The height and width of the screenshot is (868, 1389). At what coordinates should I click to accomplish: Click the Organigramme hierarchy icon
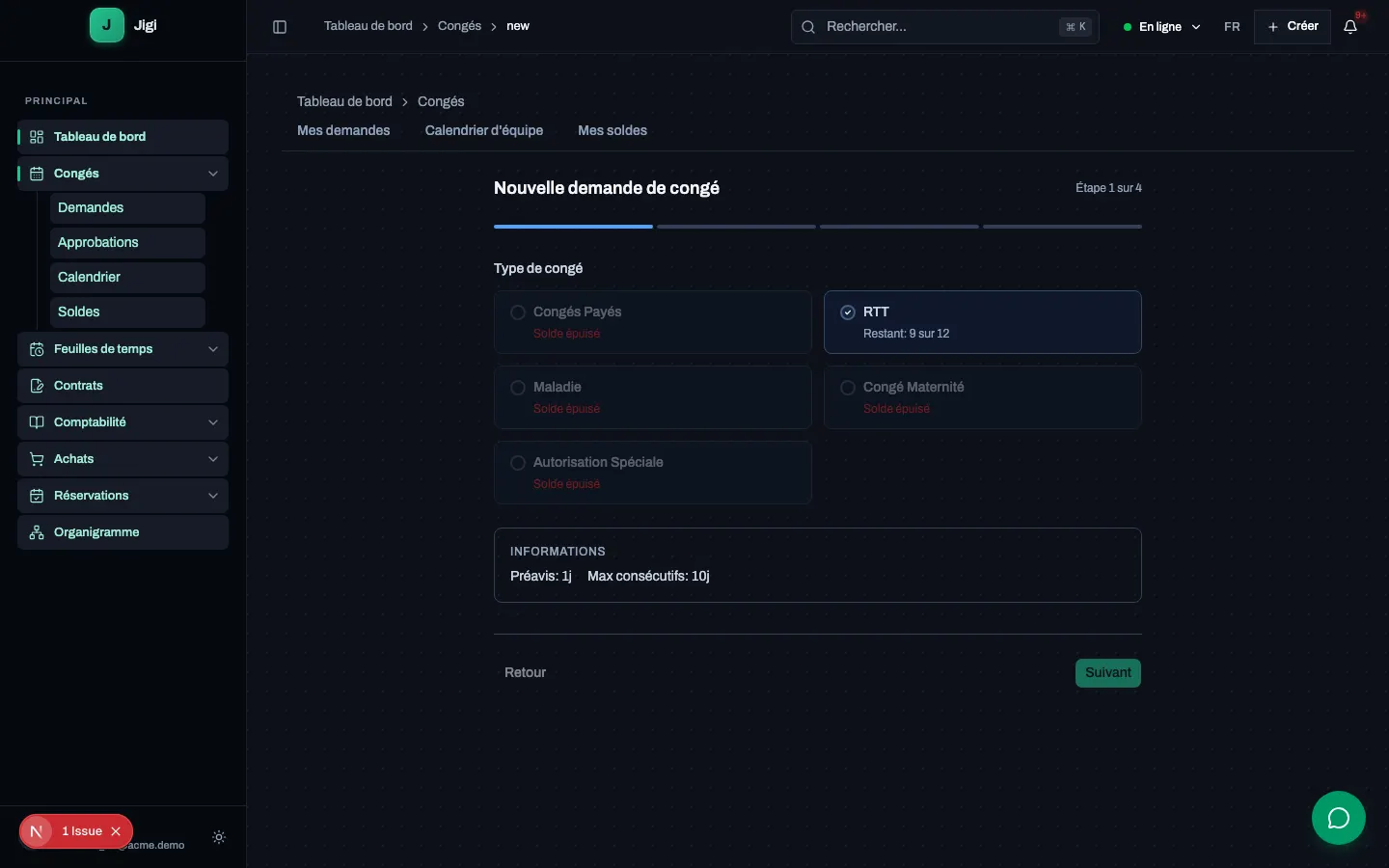point(37,532)
